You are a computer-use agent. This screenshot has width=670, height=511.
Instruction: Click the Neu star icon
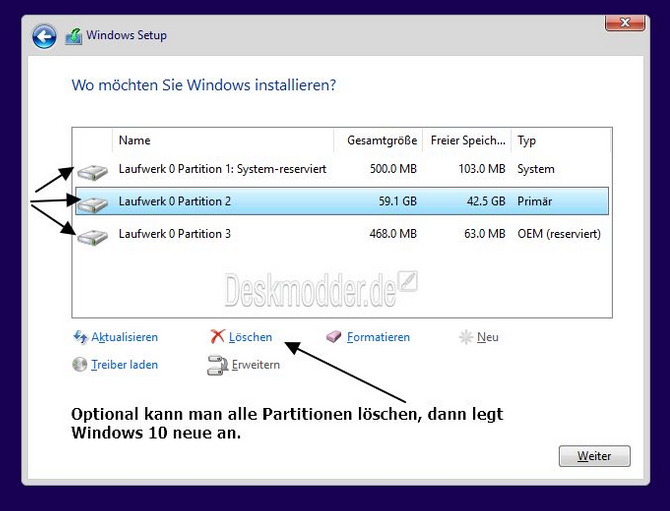coord(465,337)
